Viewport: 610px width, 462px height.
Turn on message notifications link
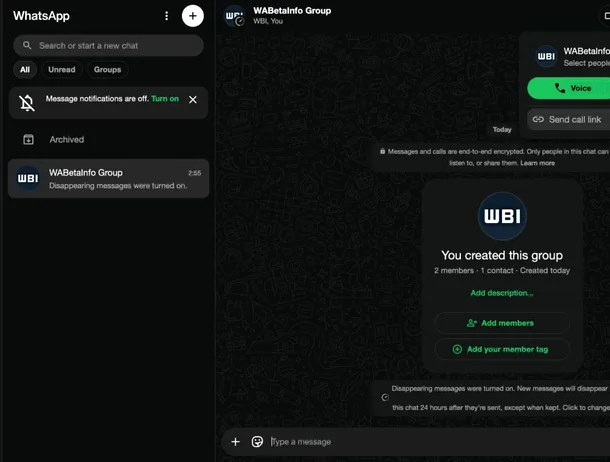tap(165, 99)
